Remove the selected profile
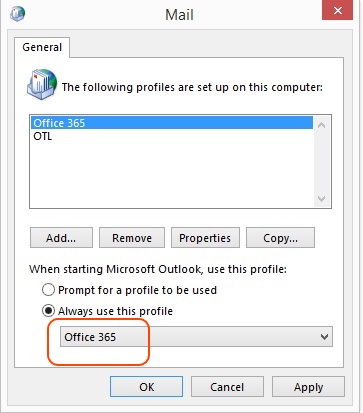The image size is (363, 413). point(132,238)
